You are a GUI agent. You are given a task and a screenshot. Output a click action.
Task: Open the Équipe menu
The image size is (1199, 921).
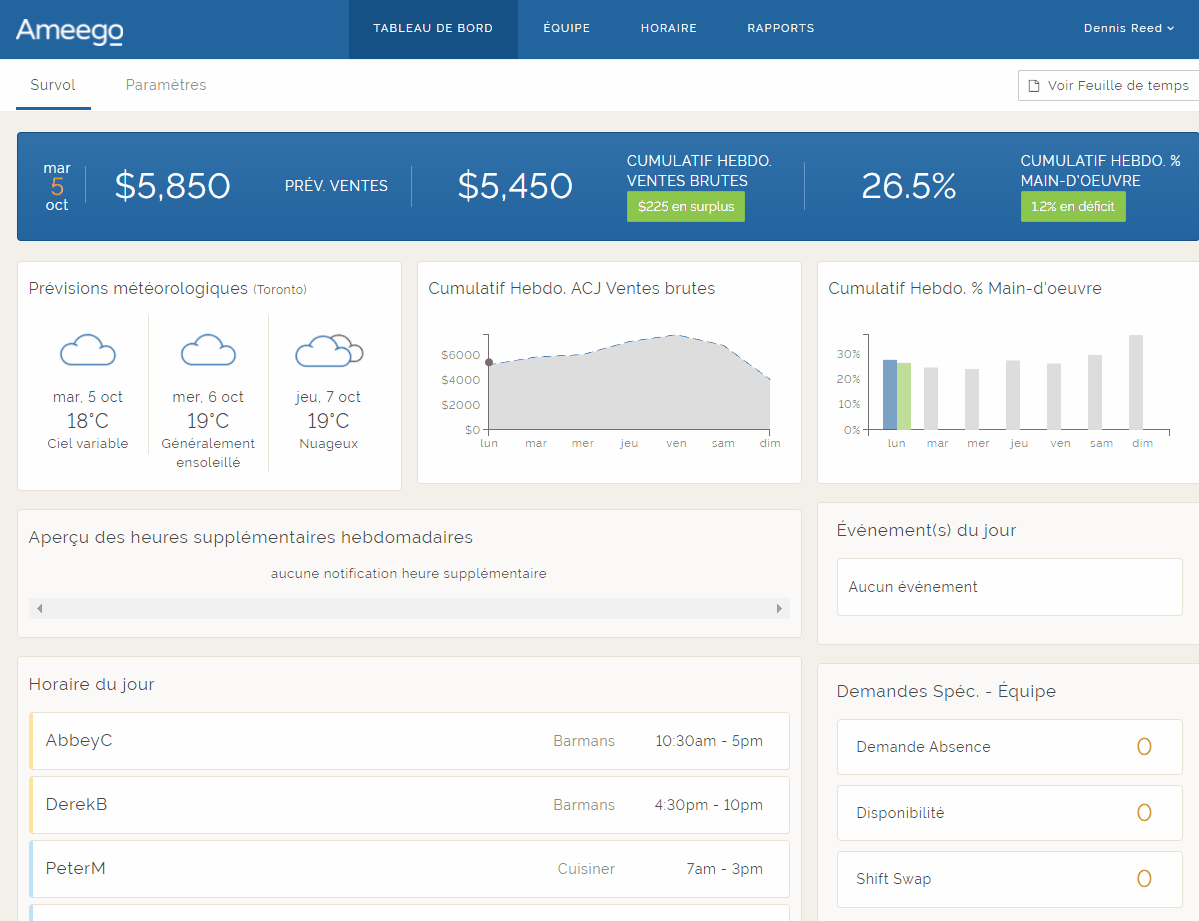pyautogui.click(x=566, y=28)
